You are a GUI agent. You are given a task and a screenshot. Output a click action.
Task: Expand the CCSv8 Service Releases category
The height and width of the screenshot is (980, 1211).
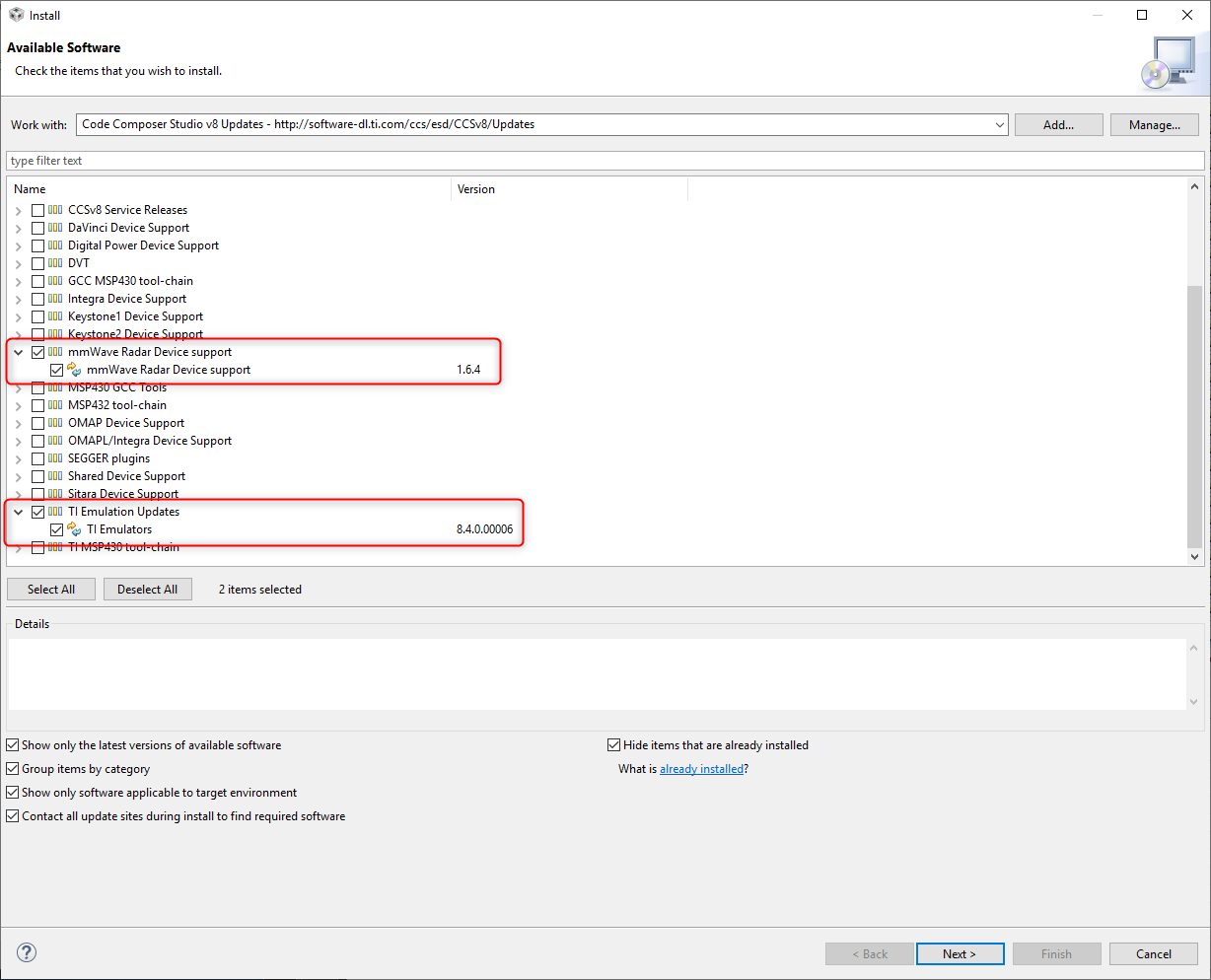18,210
